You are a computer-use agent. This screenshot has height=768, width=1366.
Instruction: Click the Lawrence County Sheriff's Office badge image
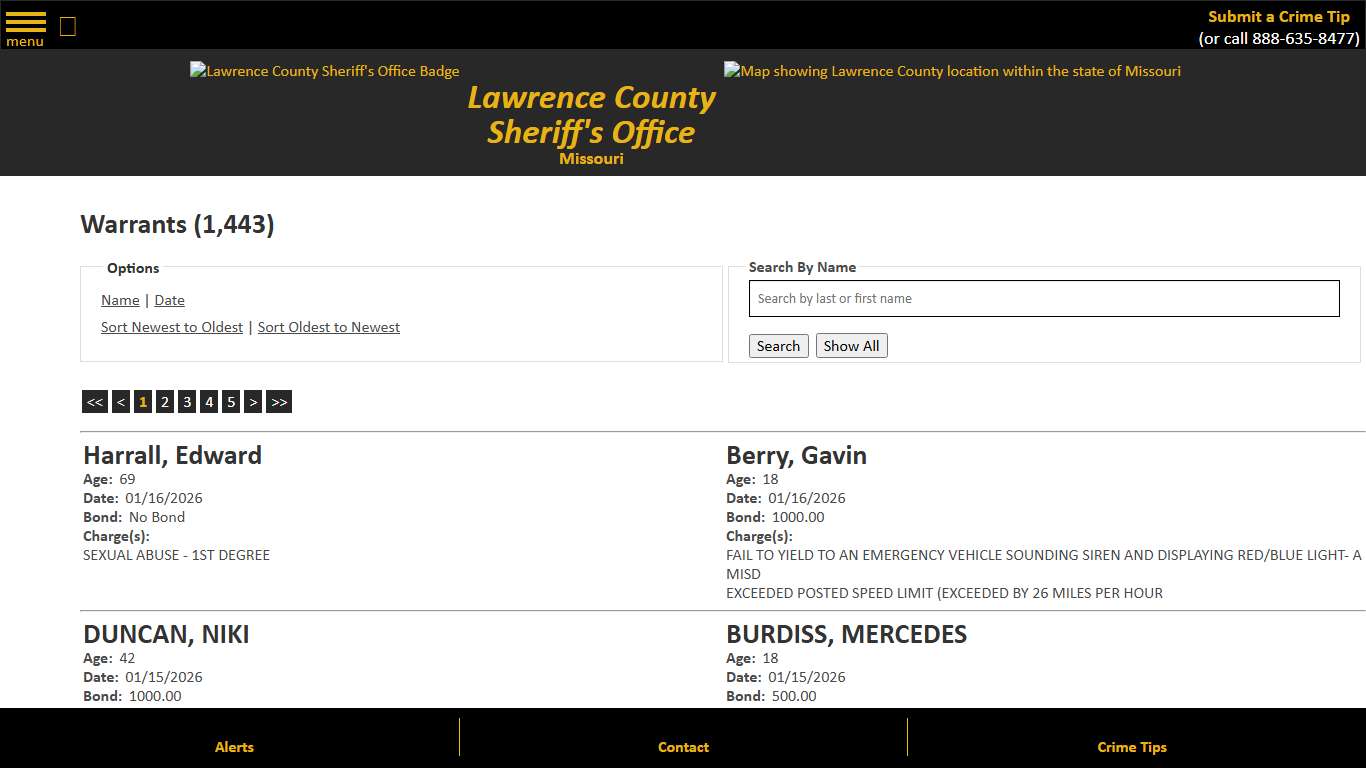pos(324,71)
